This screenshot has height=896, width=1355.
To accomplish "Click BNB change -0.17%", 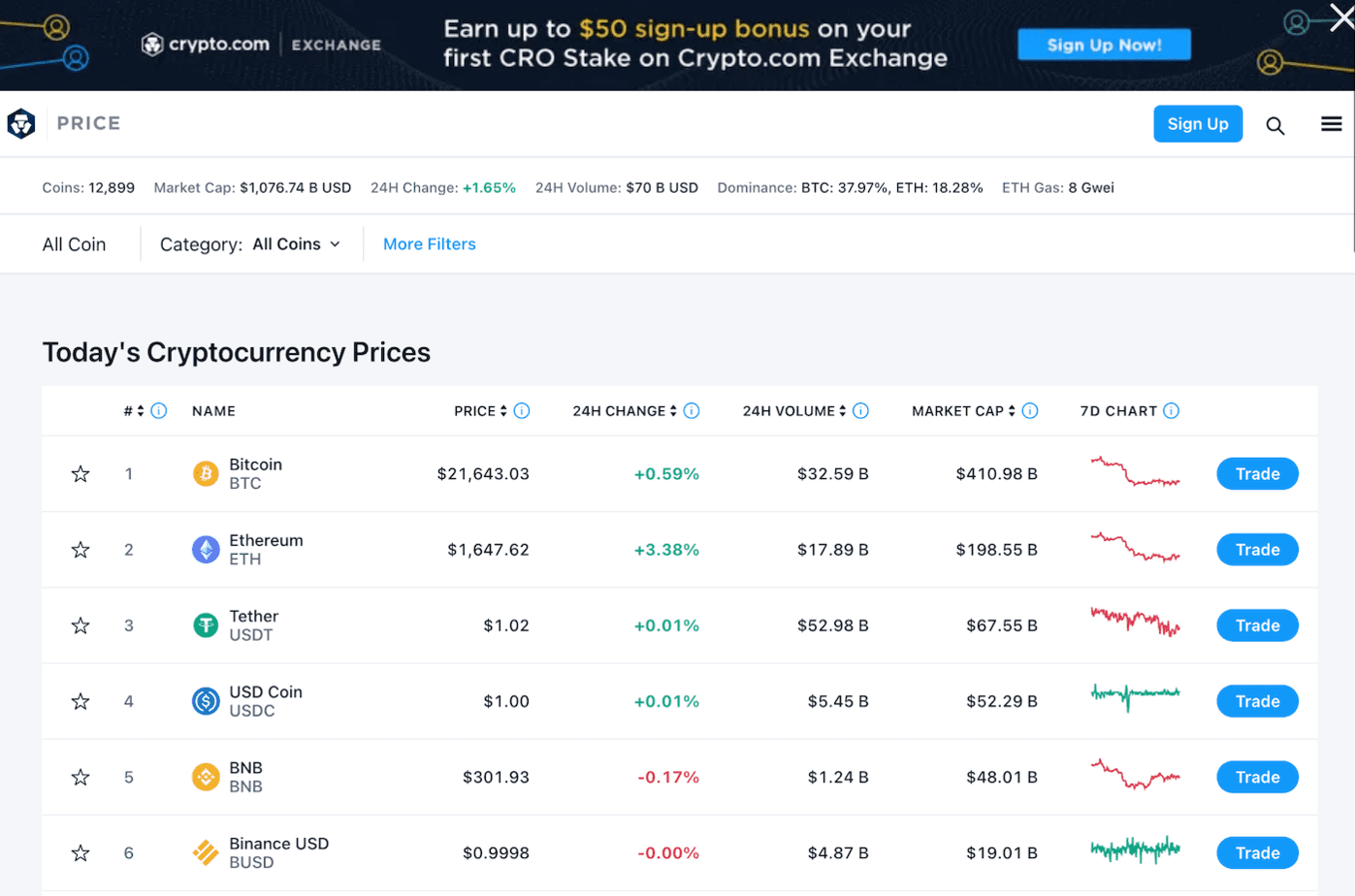I will tap(668, 777).
